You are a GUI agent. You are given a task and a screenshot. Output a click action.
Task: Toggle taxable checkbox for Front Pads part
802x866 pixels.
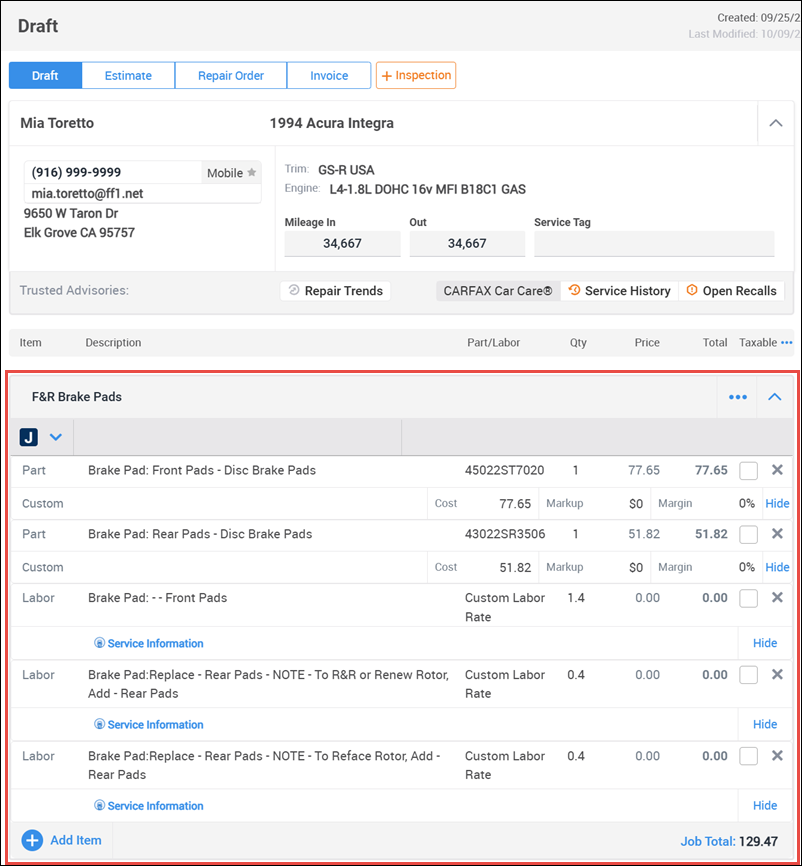coord(748,471)
